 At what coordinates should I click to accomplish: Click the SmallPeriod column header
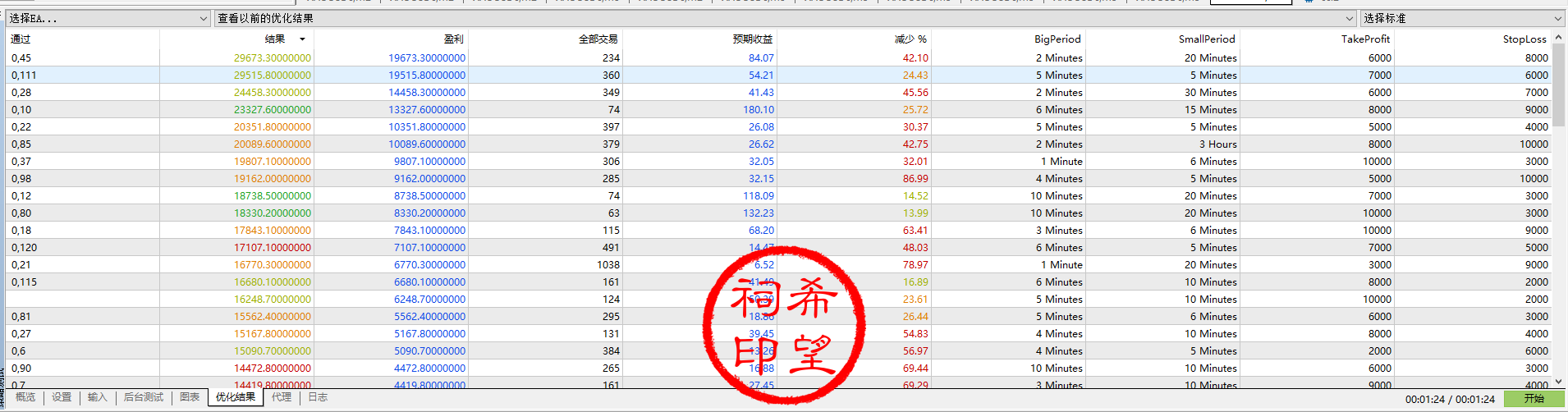tap(1207, 39)
